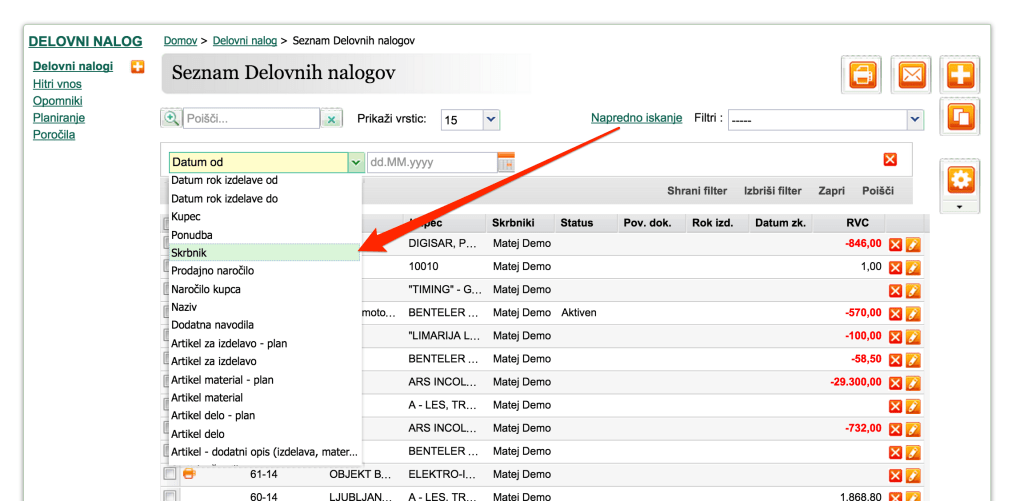The width and height of the screenshot is (1024, 501).
Task: Sort by the Skrbniki column header
Action: [513, 223]
